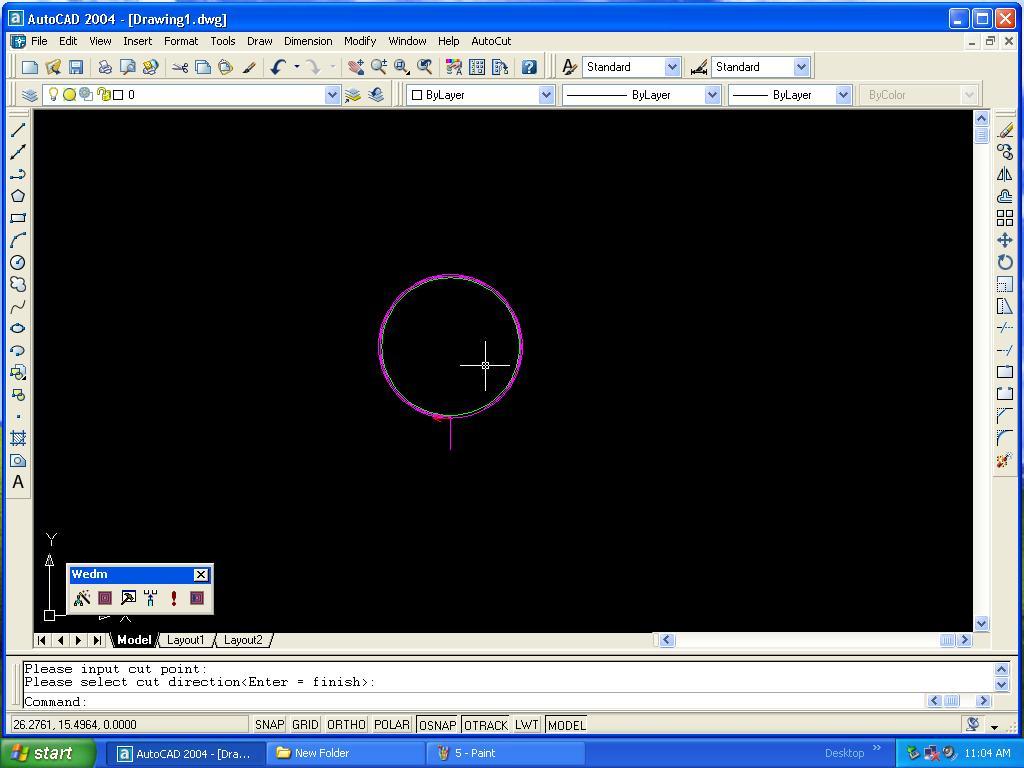1024x768 pixels.
Task: Select the Line draw tool
Action: click(x=18, y=130)
